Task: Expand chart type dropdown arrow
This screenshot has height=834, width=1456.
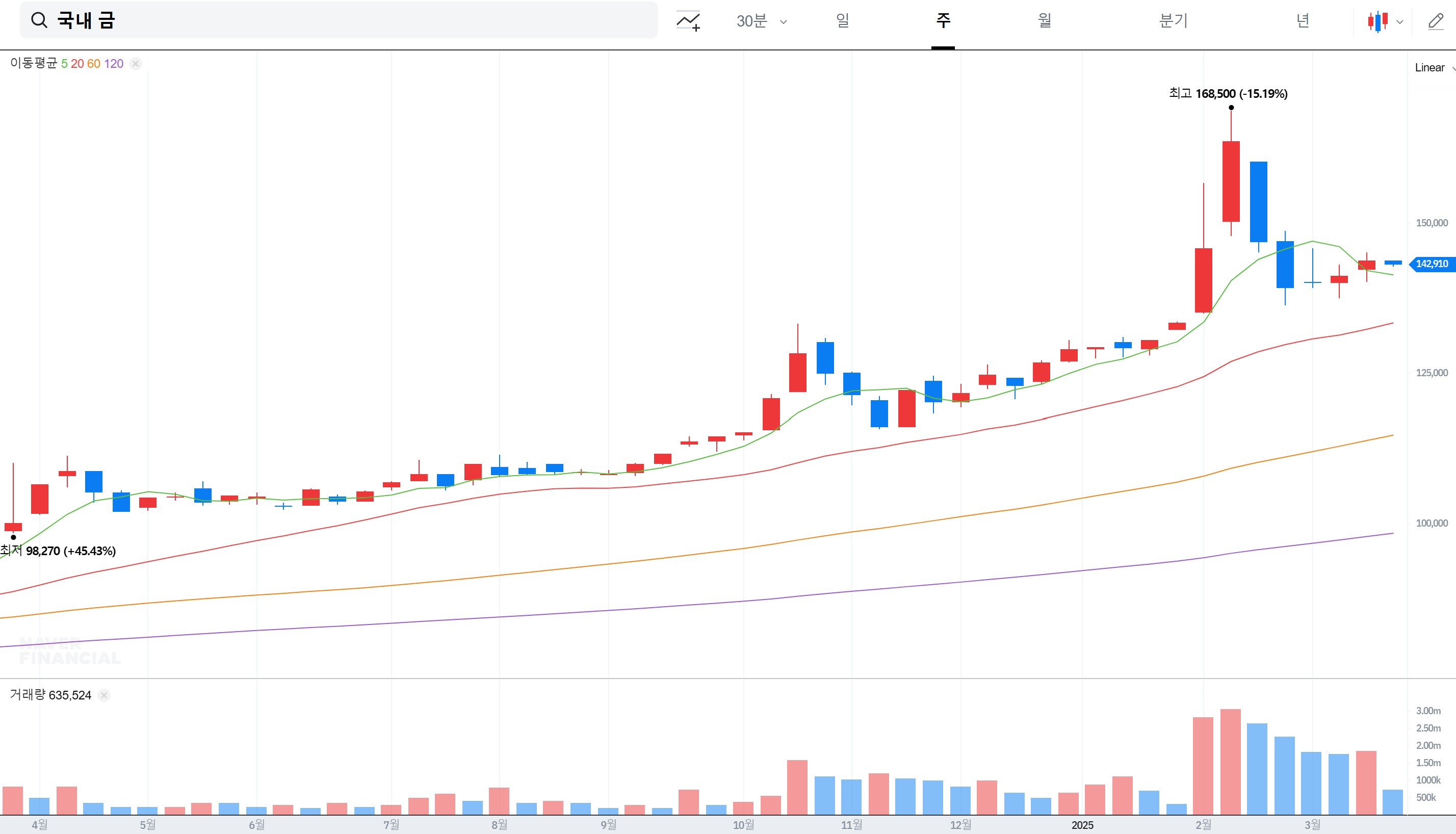Action: tap(1399, 22)
